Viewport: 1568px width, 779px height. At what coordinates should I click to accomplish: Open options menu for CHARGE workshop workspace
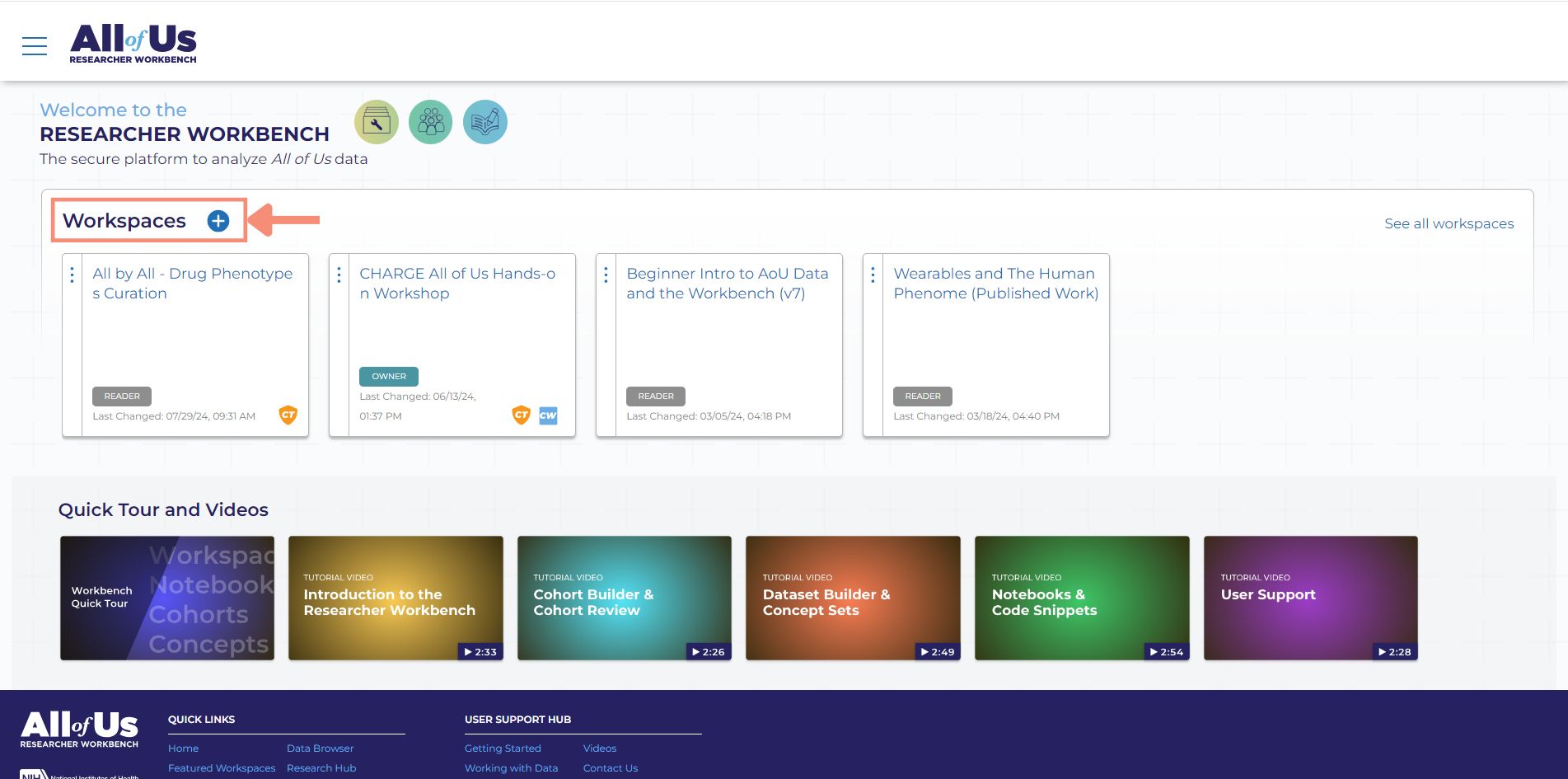[339, 275]
